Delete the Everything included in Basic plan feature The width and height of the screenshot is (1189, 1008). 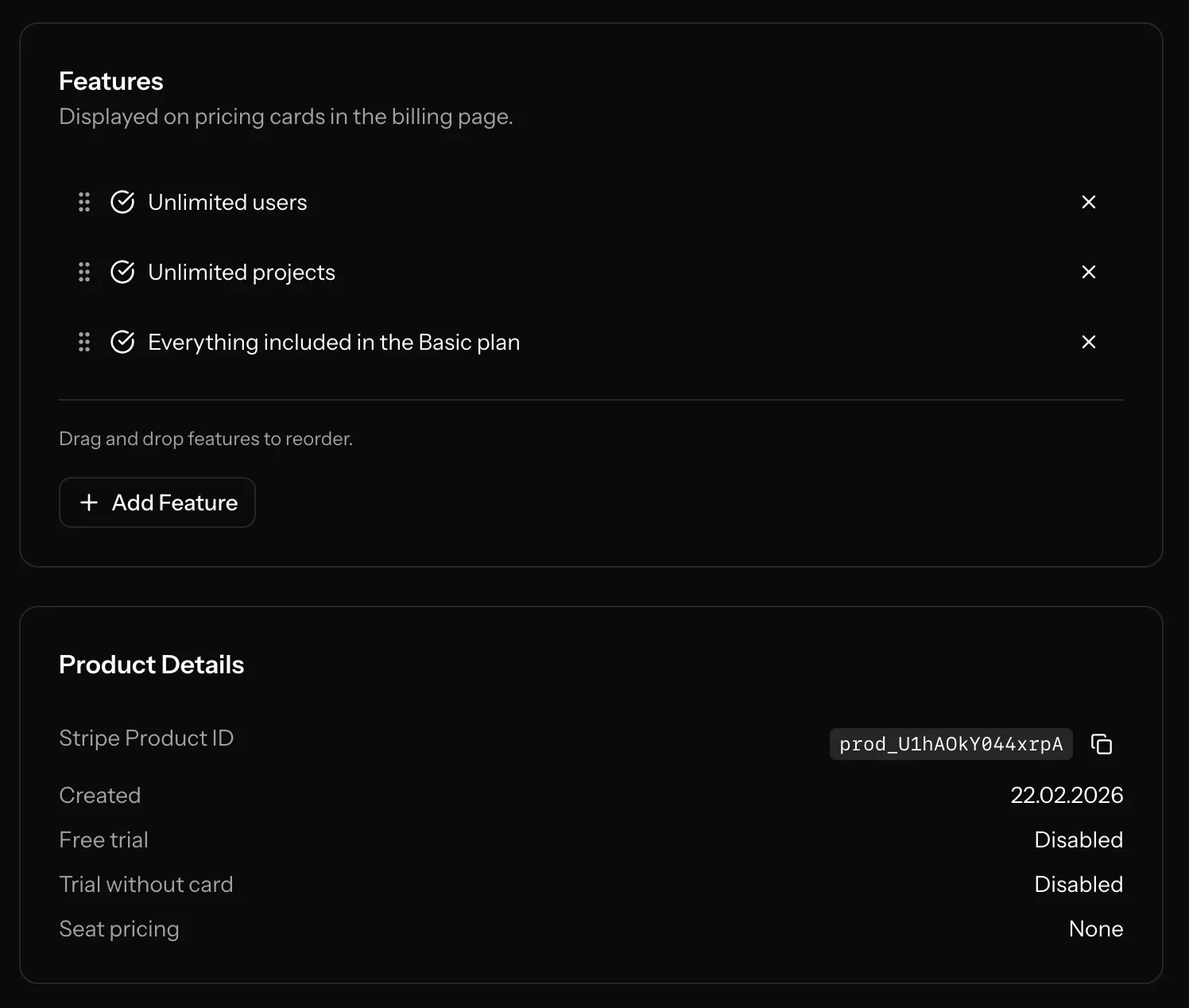click(x=1088, y=342)
